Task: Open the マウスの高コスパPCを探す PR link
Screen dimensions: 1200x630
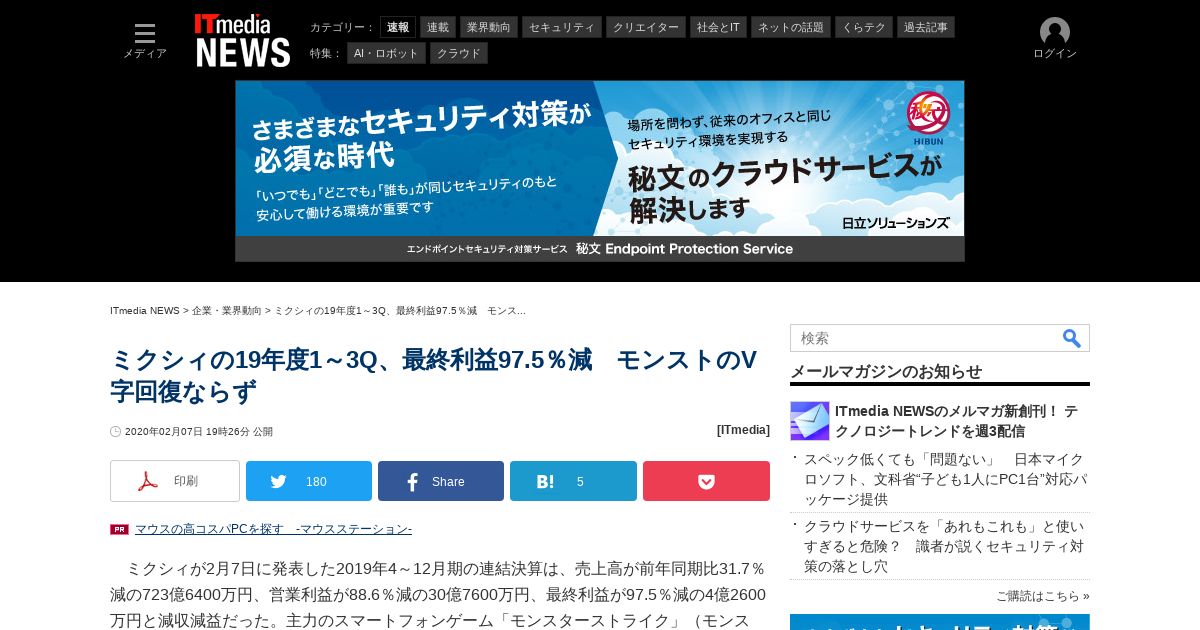Action: click(273, 529)
